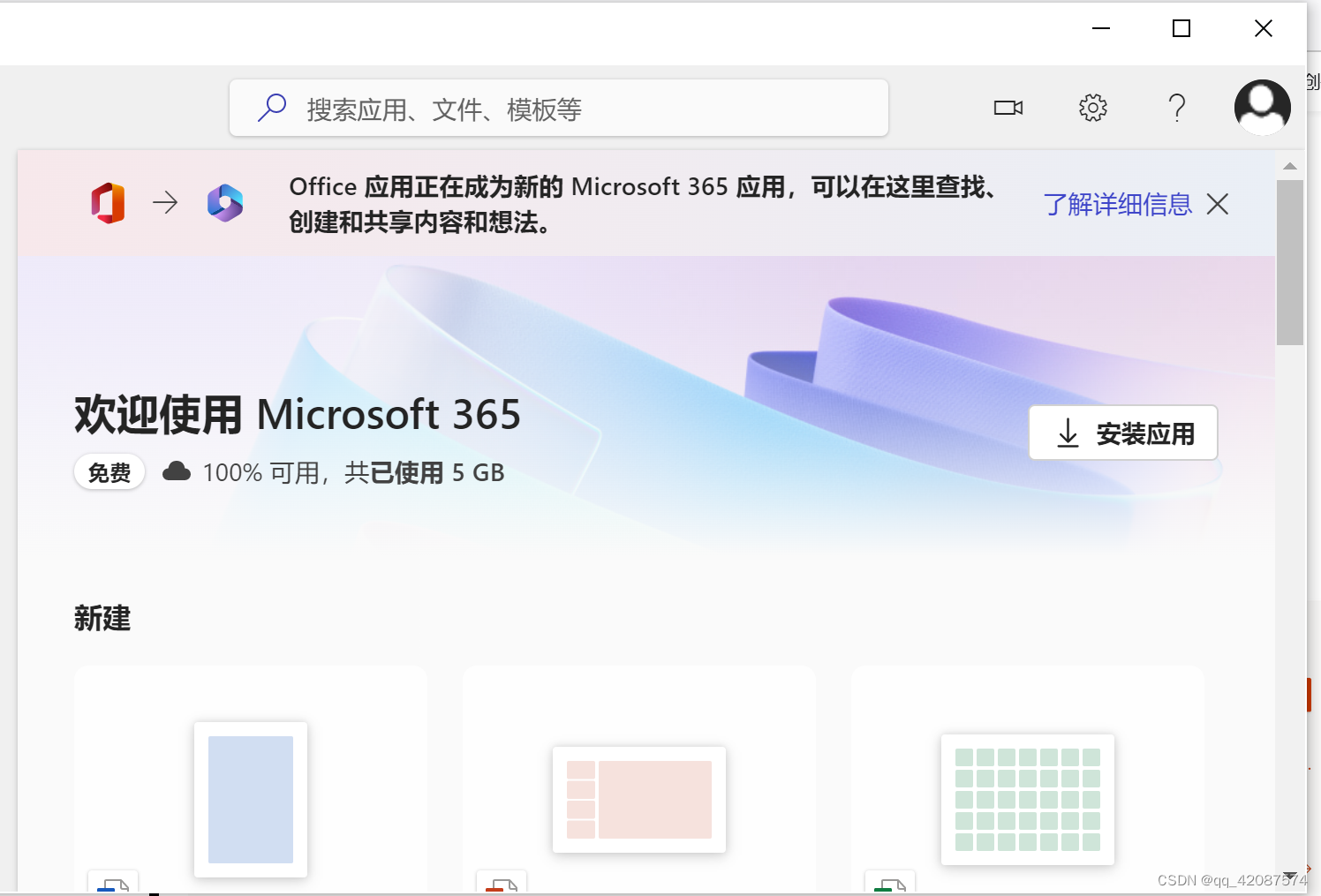Close the Microsoft 365 window
This screenshot has width=1321, height=896.
pyautogui.click(x=1264, y=28)
